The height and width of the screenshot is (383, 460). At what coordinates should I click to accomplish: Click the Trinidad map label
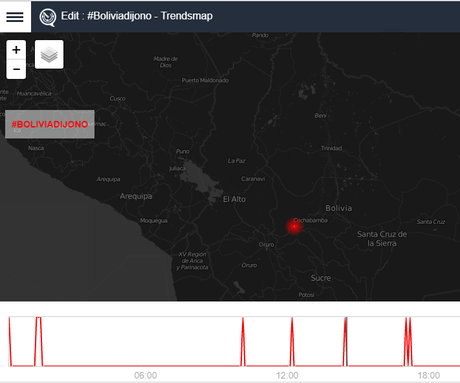(331, 148)
